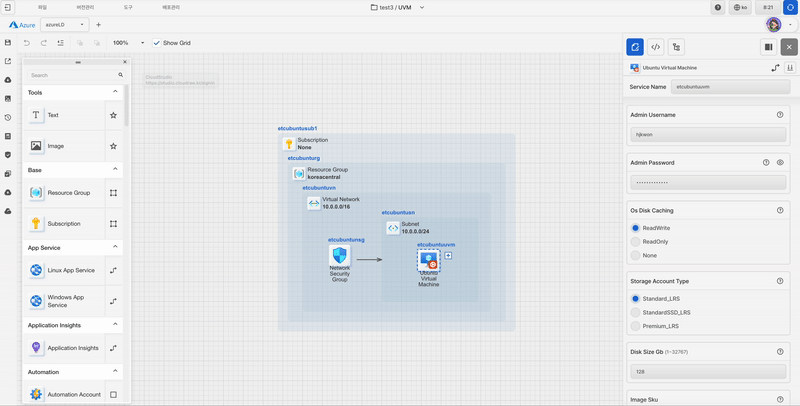
Task: Open the user account dropdown arrow
Action: (x=790, y=24)
